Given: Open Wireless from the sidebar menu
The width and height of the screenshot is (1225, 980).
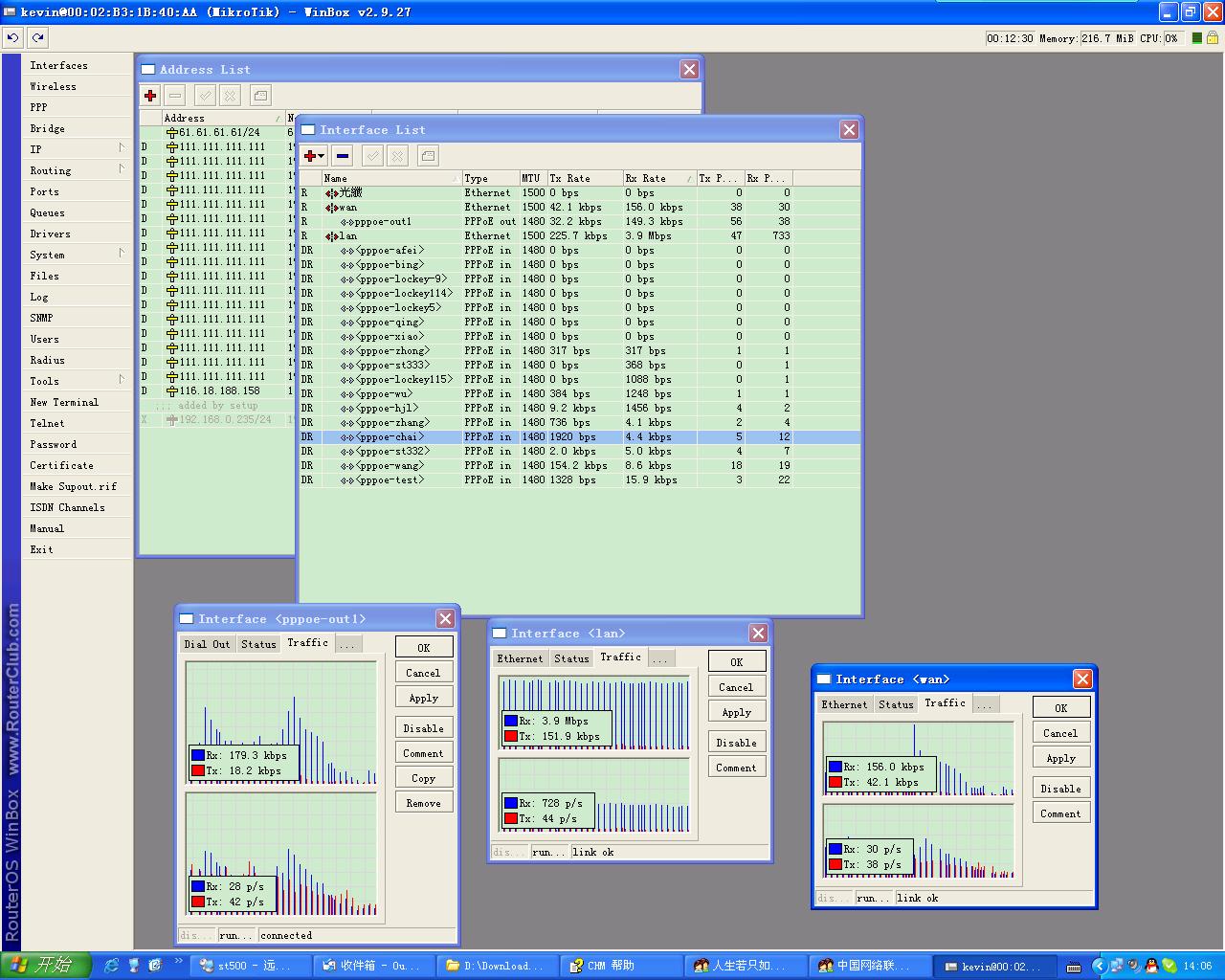Looking at the screenshot, I should coord(53,86).
